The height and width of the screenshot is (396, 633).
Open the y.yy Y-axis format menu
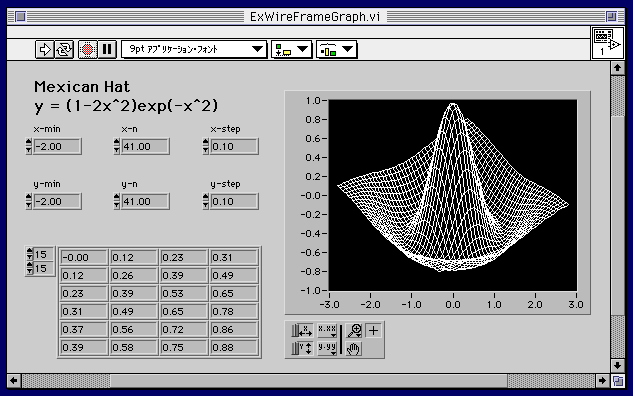pyautogui.click(x=327, y=348)
